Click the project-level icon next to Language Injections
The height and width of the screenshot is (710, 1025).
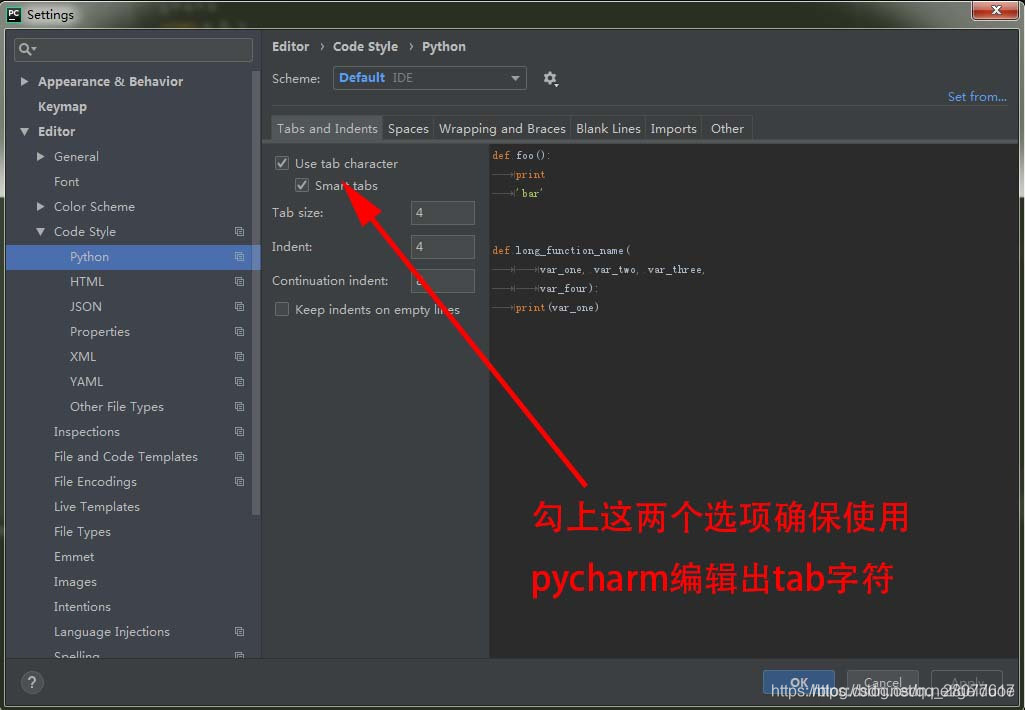(239, 632)
